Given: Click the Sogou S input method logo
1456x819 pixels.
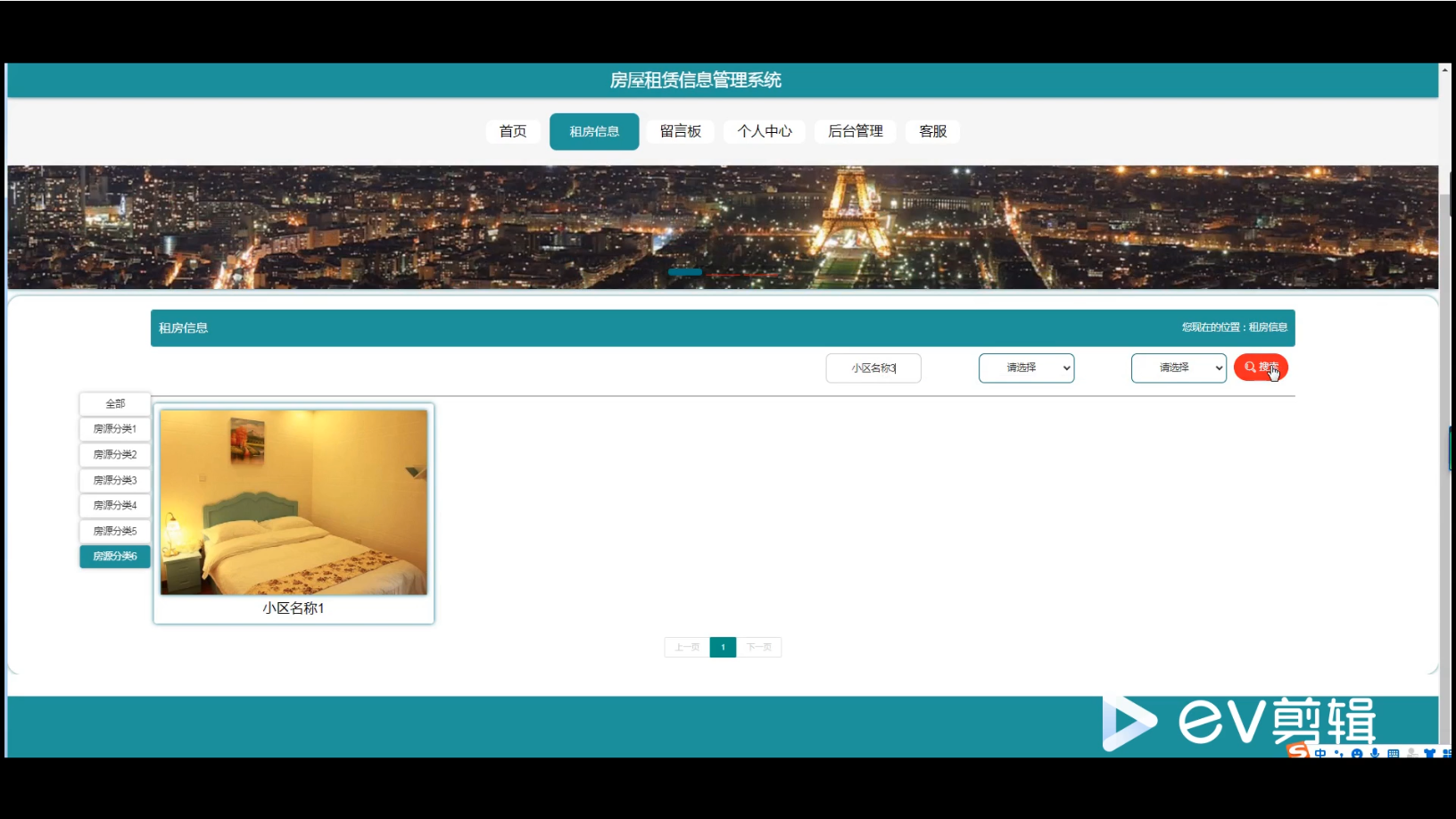Looking at the screenshot, I should [1299, 751].
